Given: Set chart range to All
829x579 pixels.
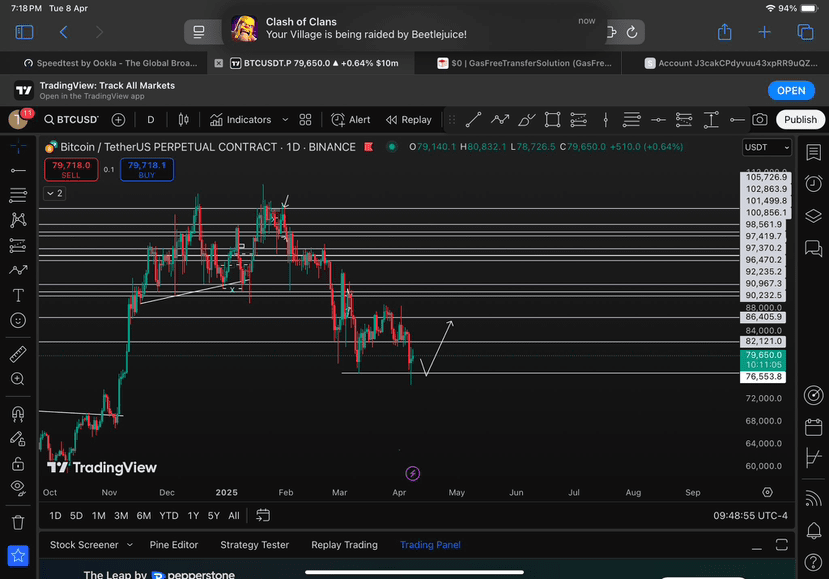Looking at the screenshot, I should click(x=234, y=516).
